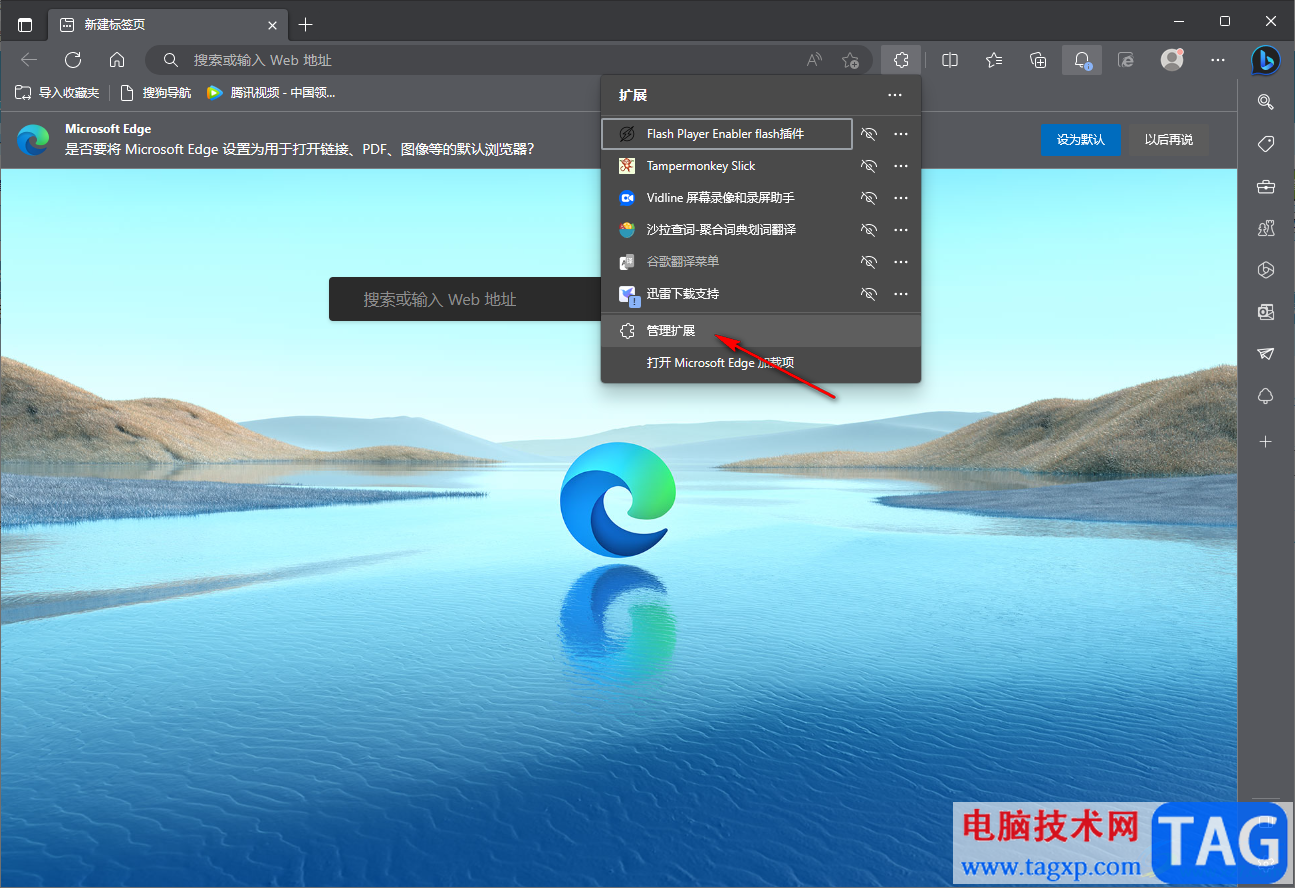Viewport: 1295px width, 888px height.
Task: Open 搜狗导航 bookmark
Action: 155,93
